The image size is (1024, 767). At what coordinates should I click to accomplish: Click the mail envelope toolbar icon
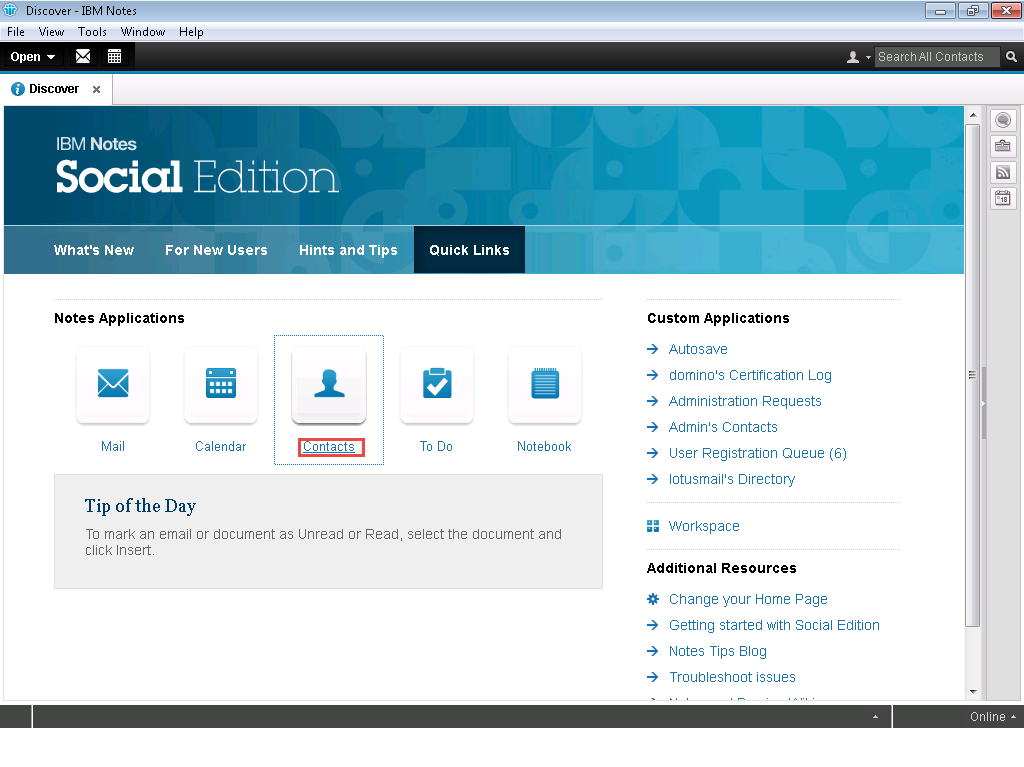(x=83, y=57)
